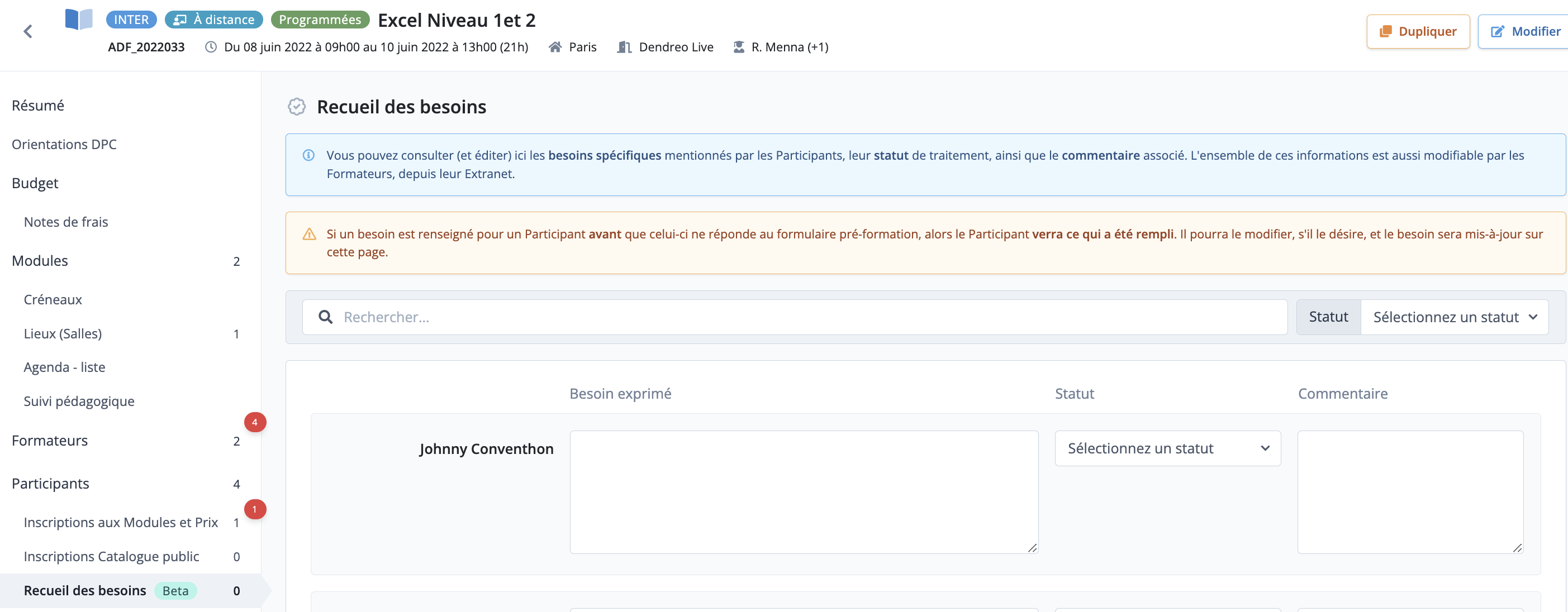This screenshot has width=1568, height=612.
Task: Click Johnny Conventhon's besoin exprimé text area
Action: [x=804, y=491]
